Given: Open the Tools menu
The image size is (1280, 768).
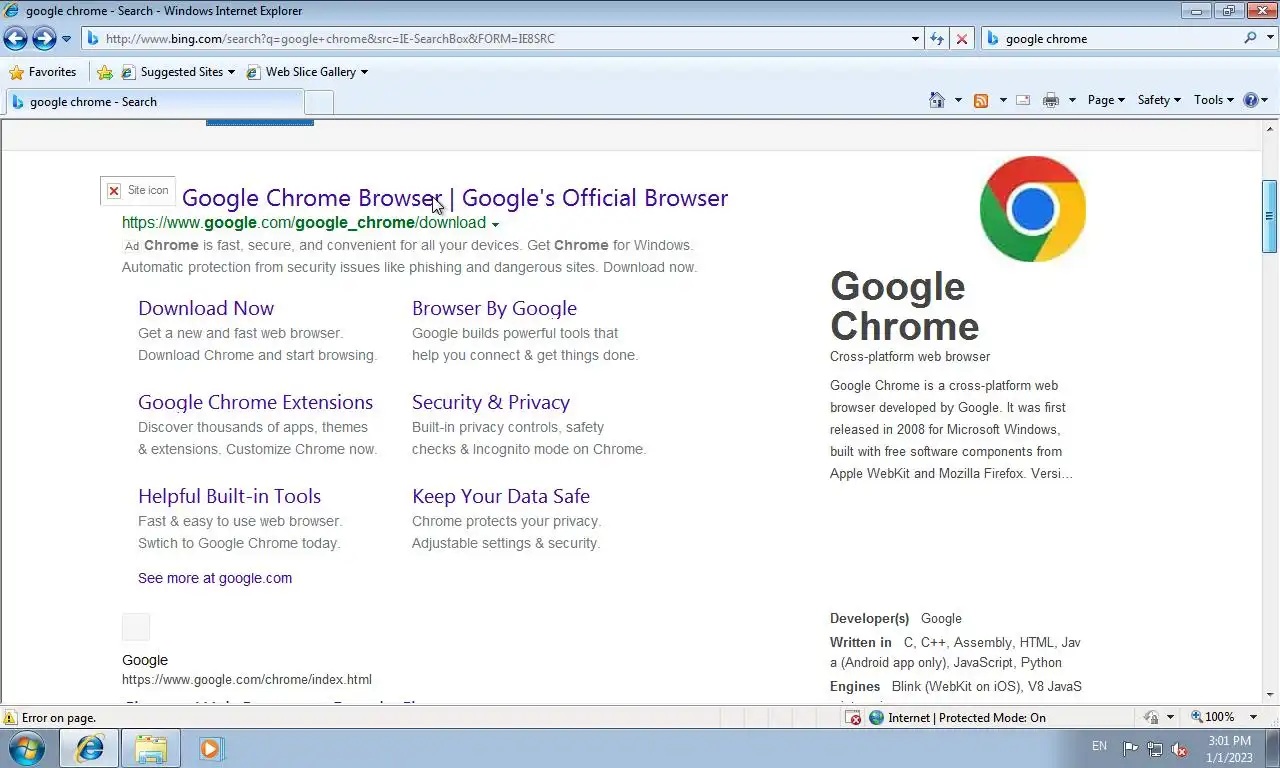Looking at the screenshot, I should coord(1214,100).
